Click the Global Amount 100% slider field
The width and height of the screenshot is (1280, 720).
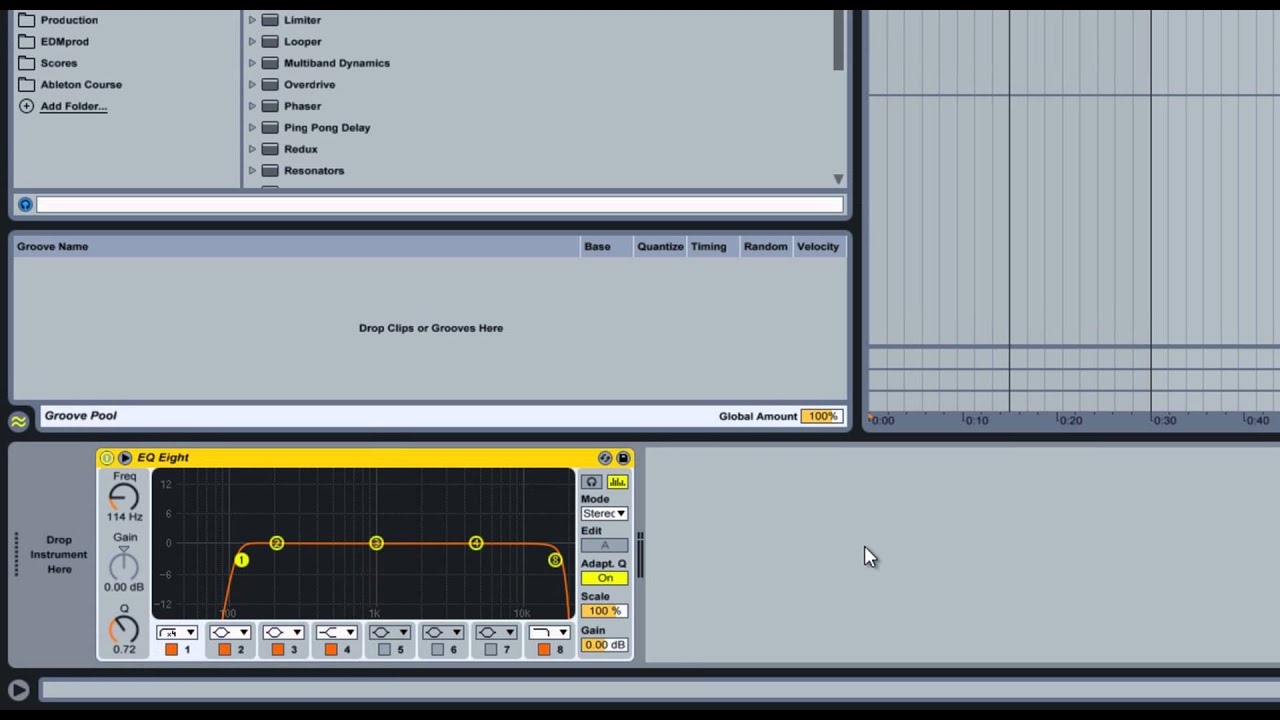(822, 416)
